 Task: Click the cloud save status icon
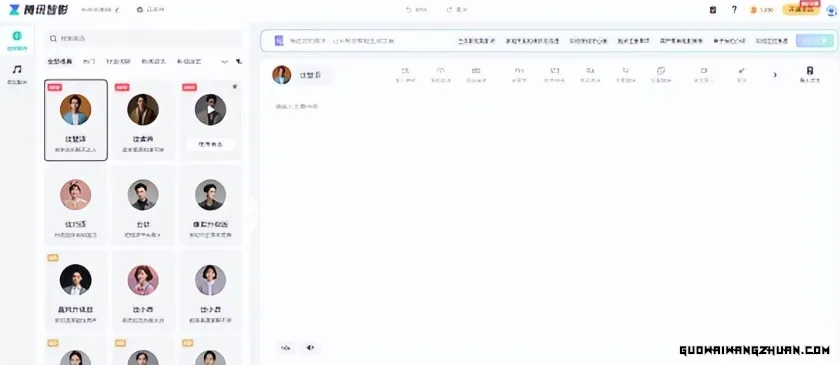click(x=140, y=10)
